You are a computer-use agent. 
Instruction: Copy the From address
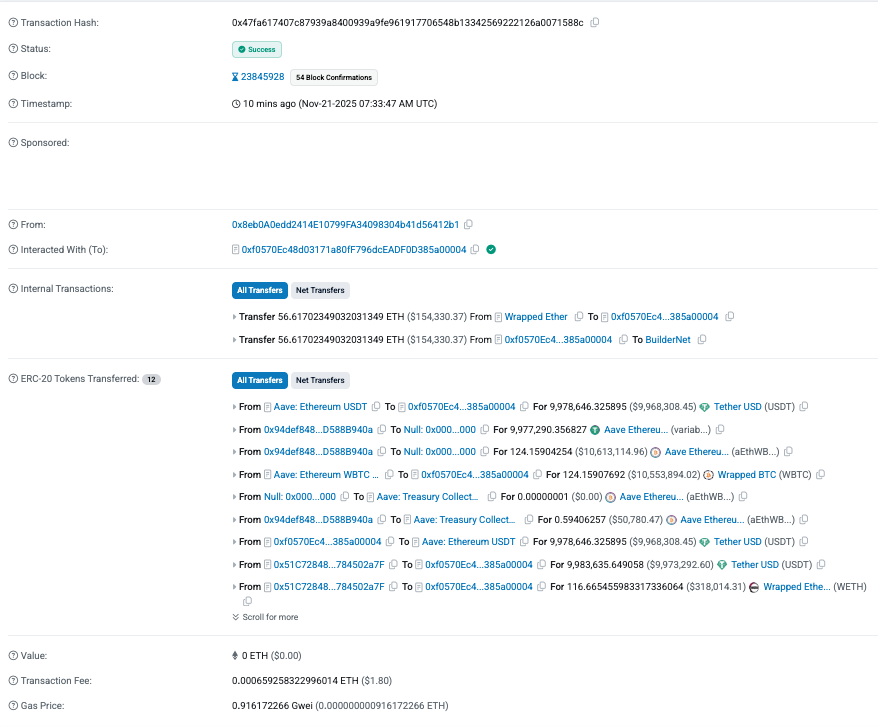[468, 224]
